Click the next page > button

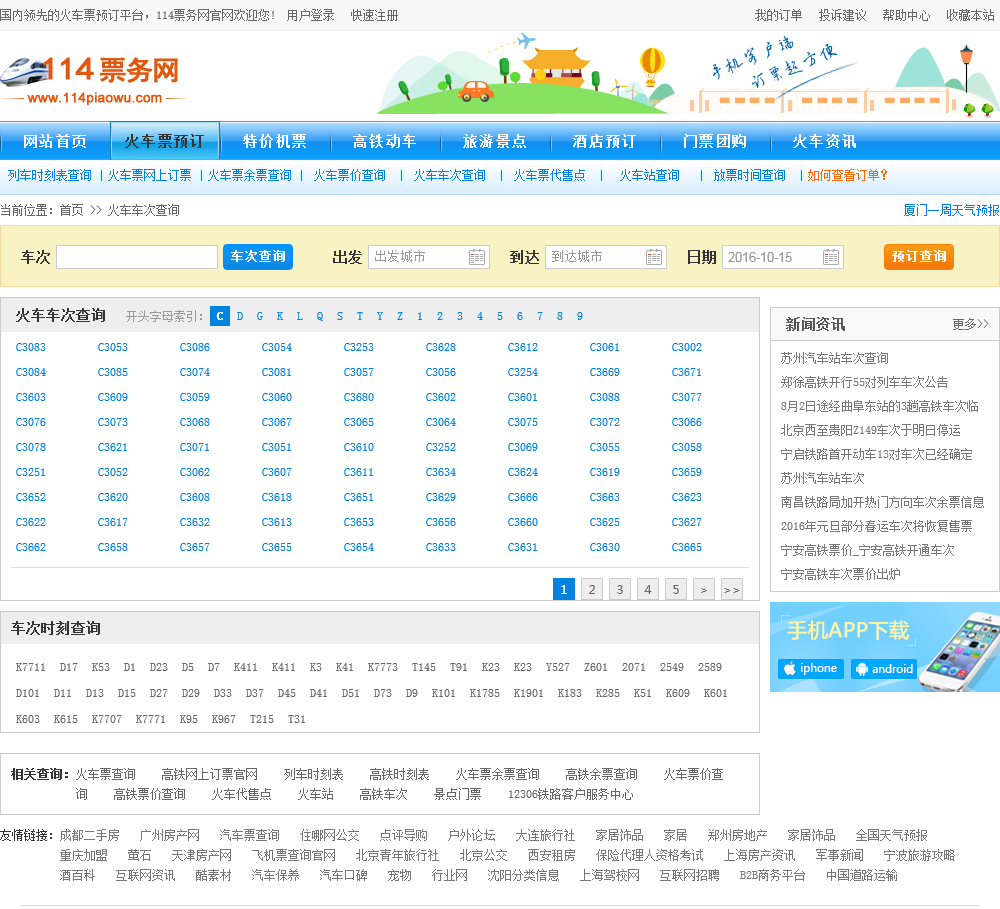tap(703, 589)
